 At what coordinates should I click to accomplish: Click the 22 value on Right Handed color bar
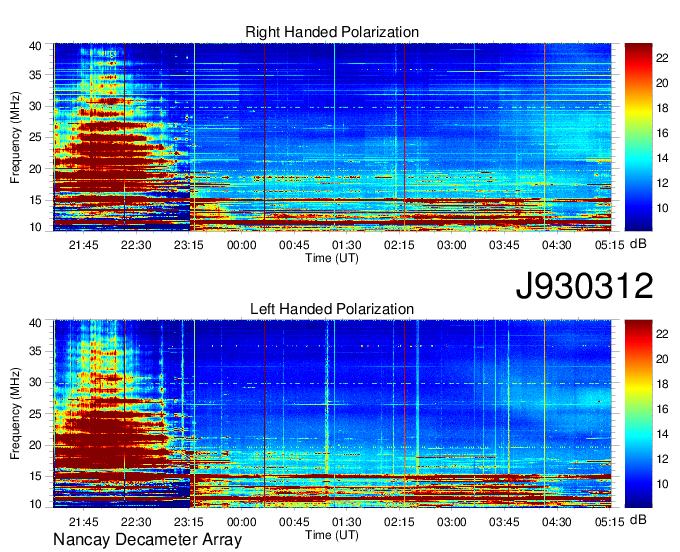pyautogui.click(x=662, y=58)
